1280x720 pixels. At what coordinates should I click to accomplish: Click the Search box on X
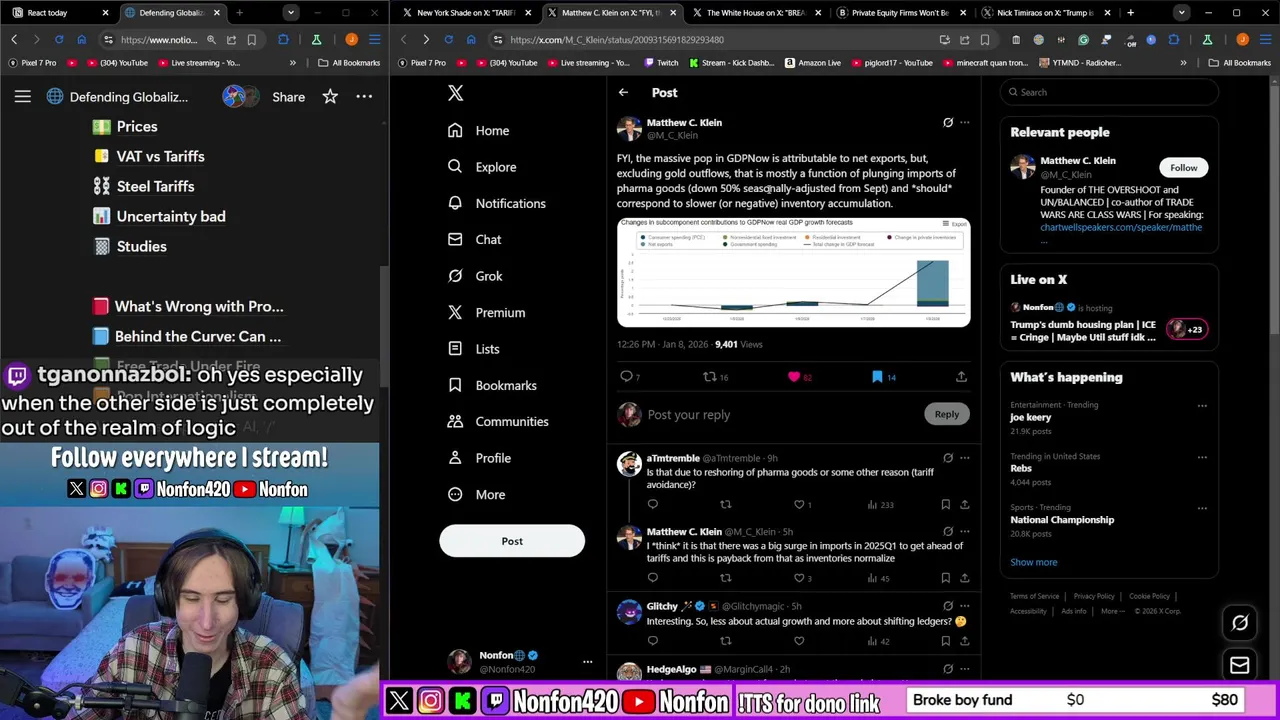point(1110,92)
